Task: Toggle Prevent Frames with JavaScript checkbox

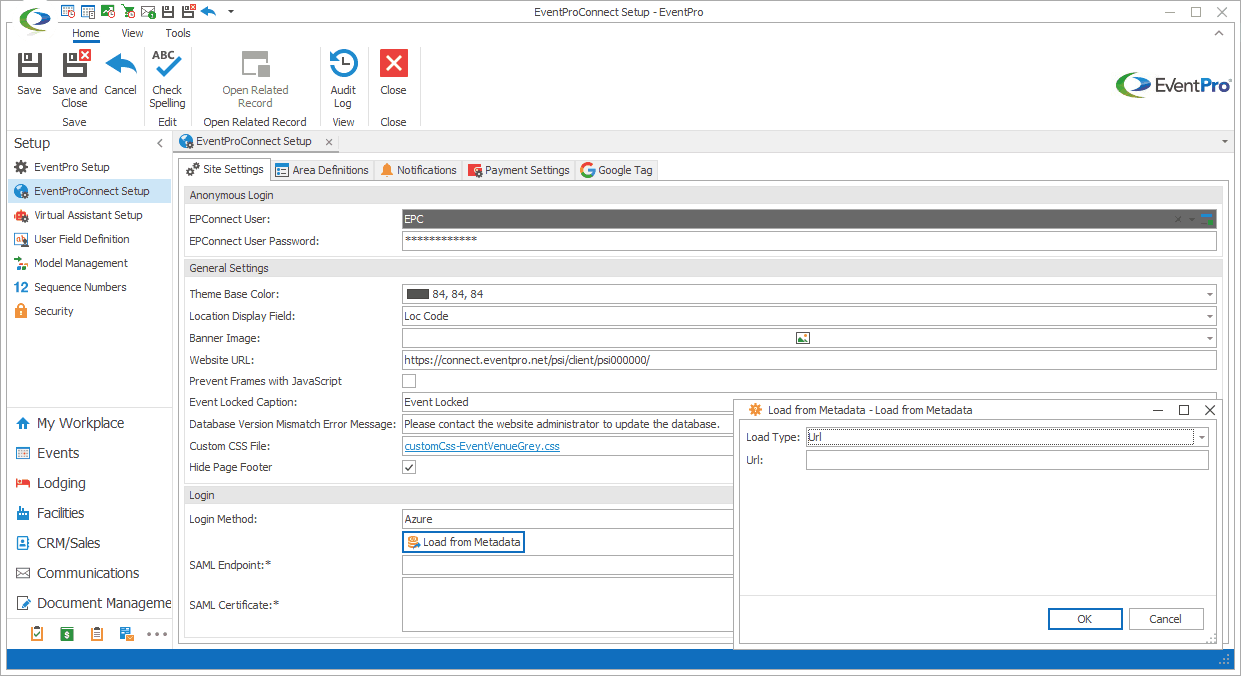Action: click(409, 381)
